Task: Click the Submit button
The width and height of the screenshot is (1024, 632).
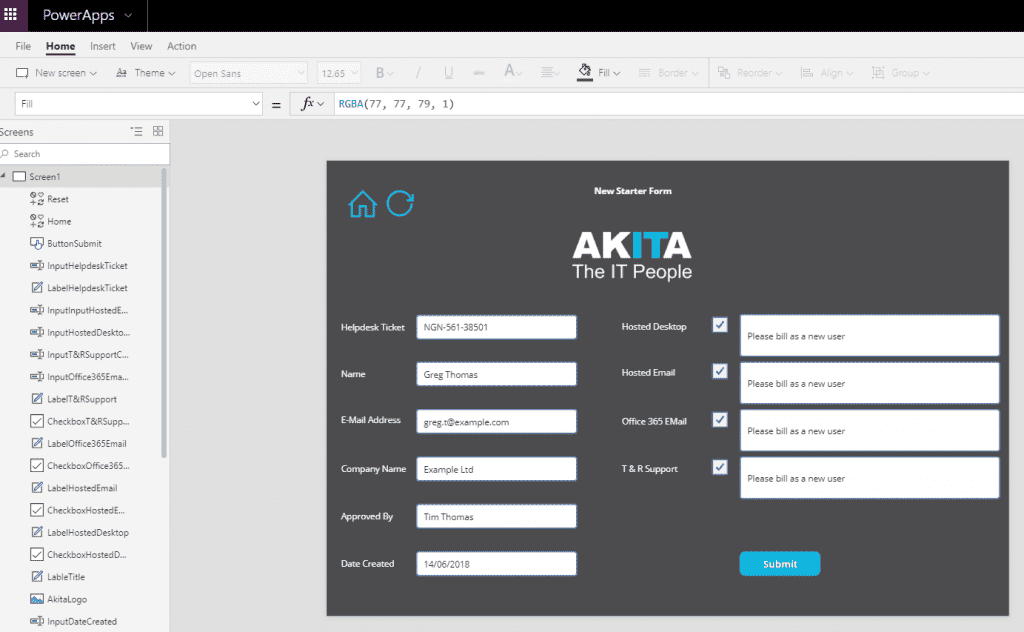Action: point(780,564)
